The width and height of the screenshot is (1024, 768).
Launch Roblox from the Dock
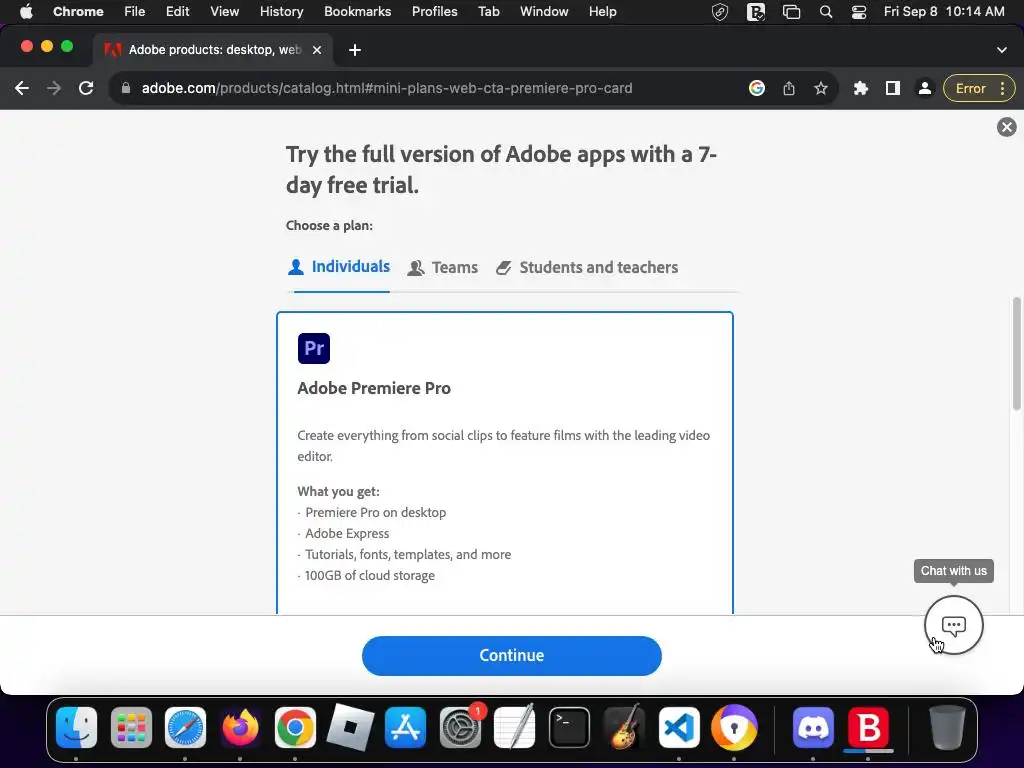[x=350, y=728]
